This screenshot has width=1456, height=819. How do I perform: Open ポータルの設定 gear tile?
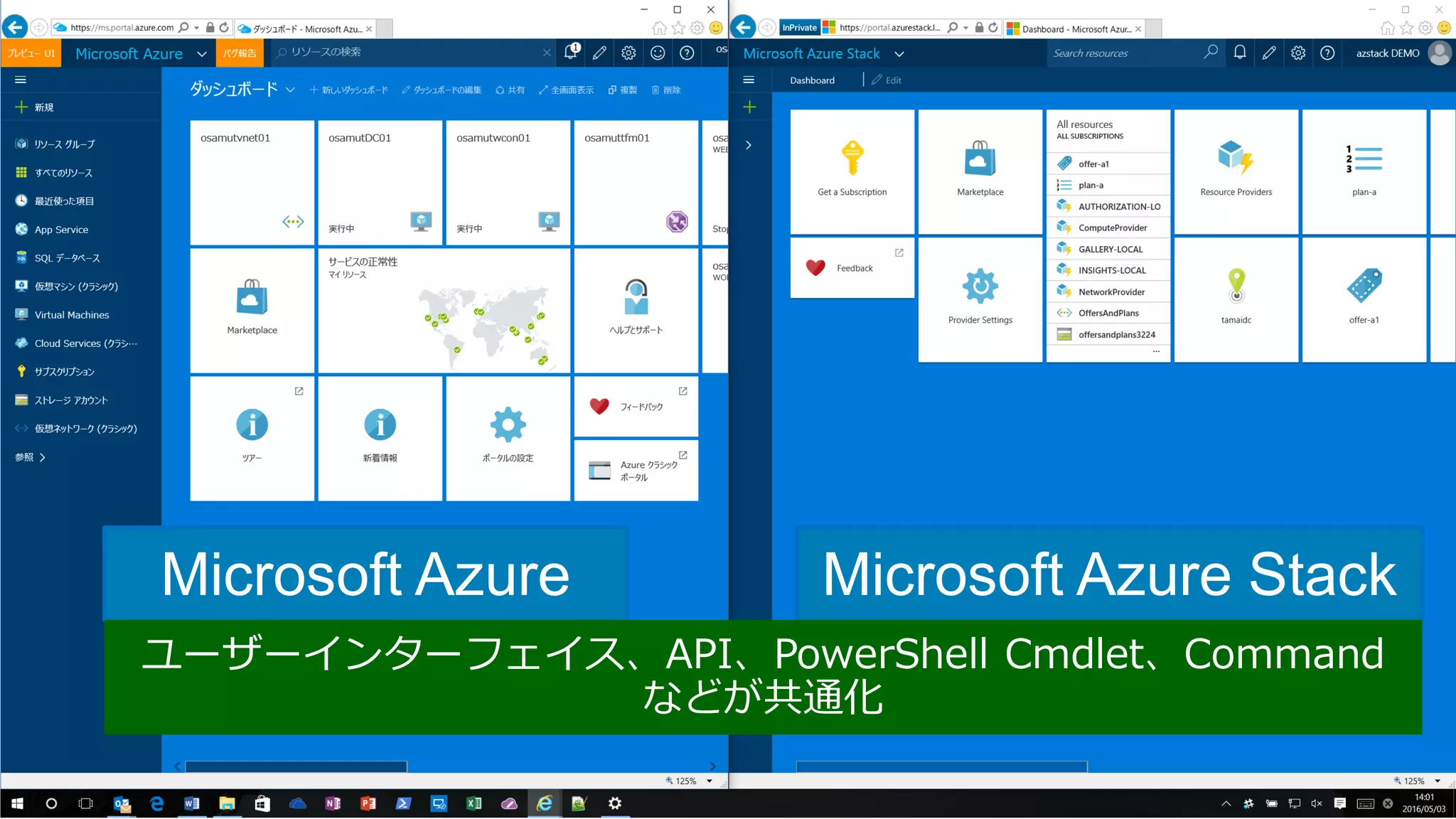click(508, 438)
